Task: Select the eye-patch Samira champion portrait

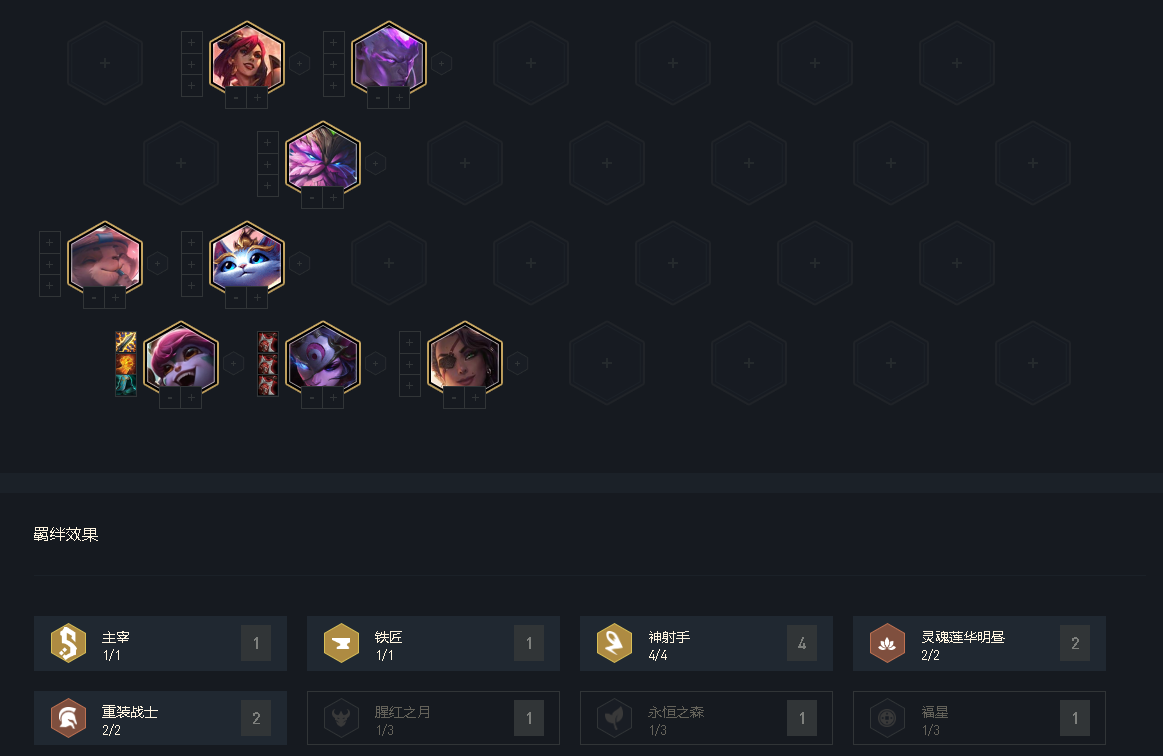Action: pyautogui.click(x=465, y=358)
